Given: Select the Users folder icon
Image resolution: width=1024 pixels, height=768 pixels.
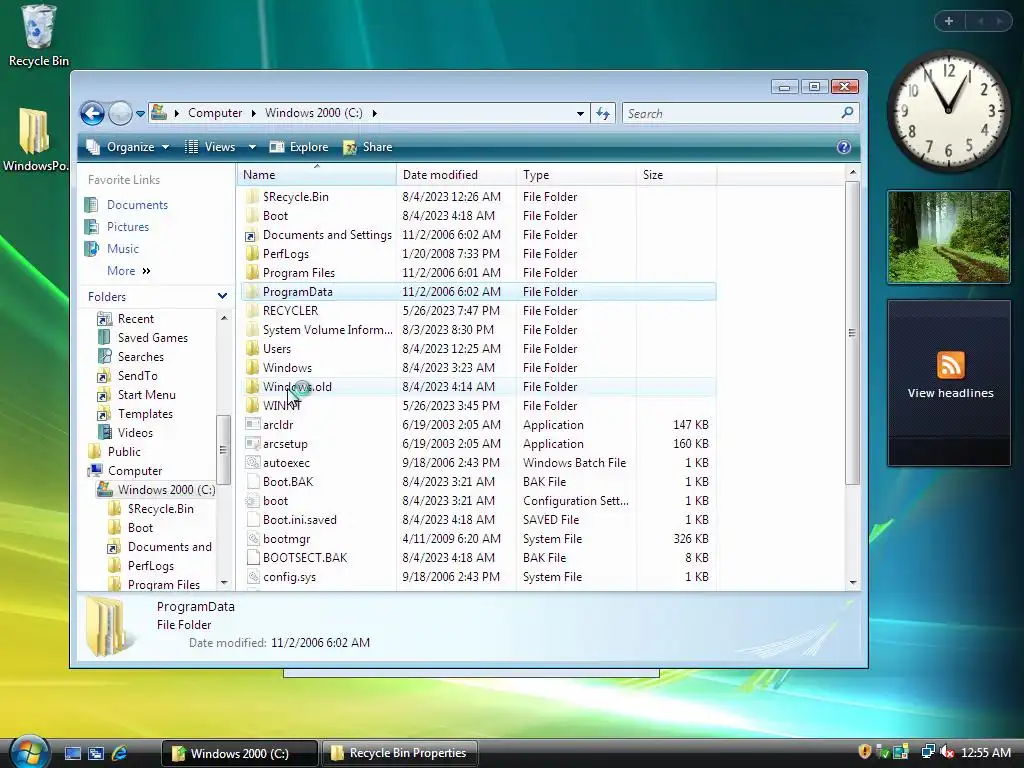Looking at the screenshot, I should pos(252,349).
